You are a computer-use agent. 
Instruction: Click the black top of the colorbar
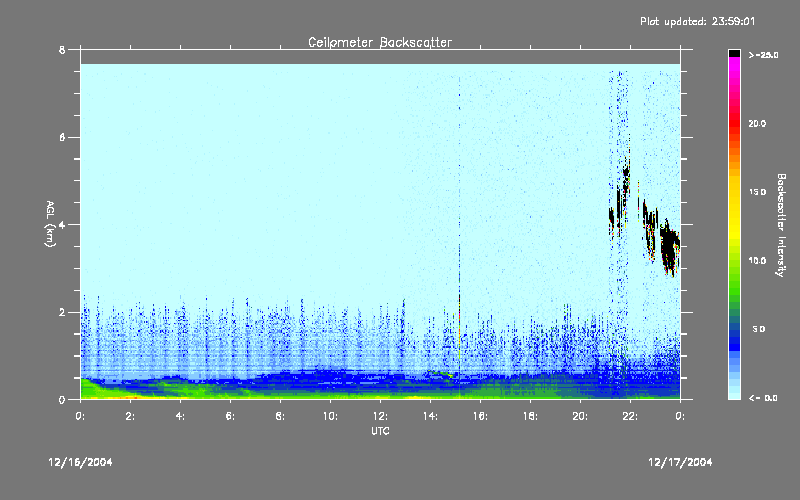[734, 53]
